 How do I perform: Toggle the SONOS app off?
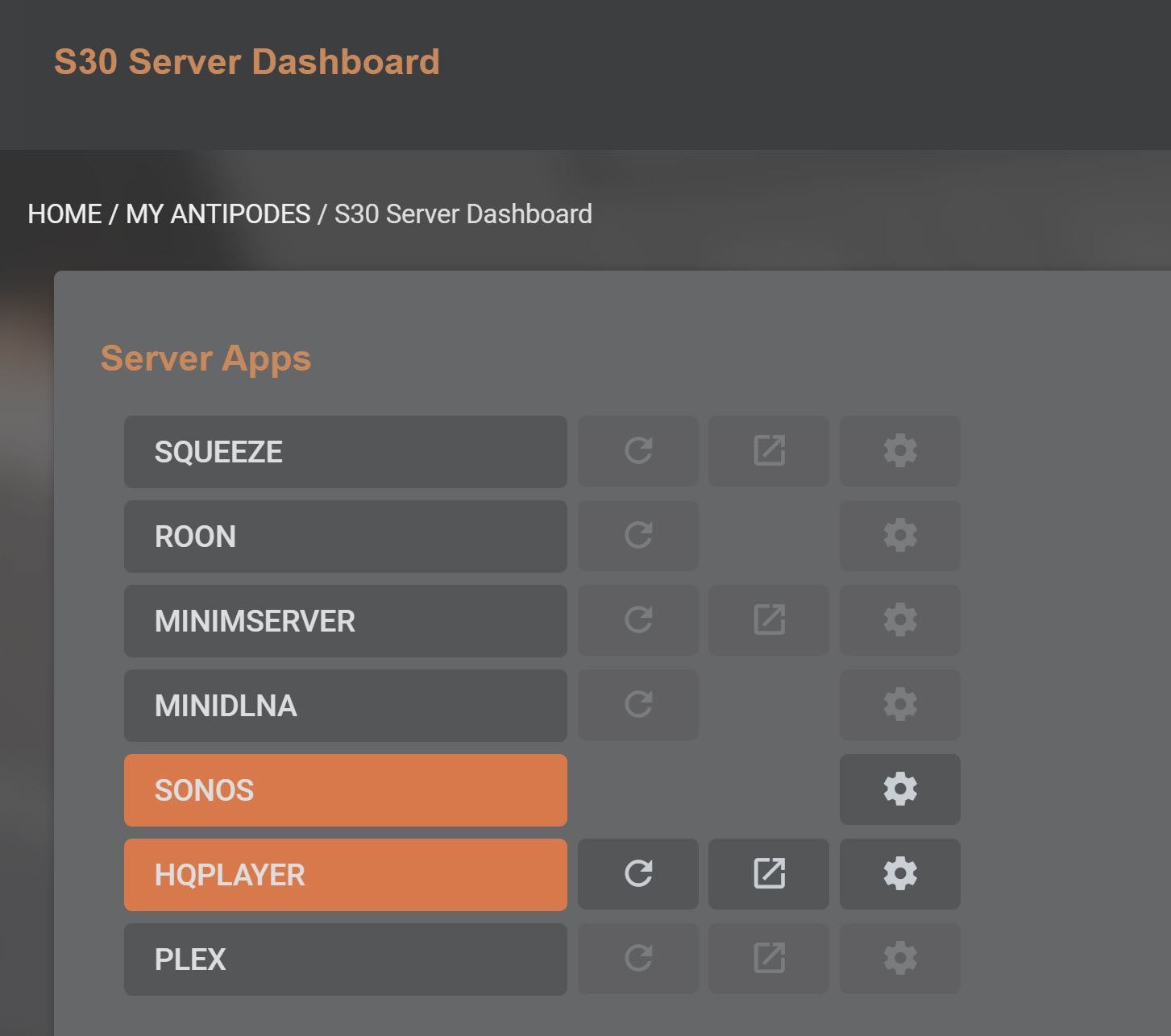(x=345, y=790)
